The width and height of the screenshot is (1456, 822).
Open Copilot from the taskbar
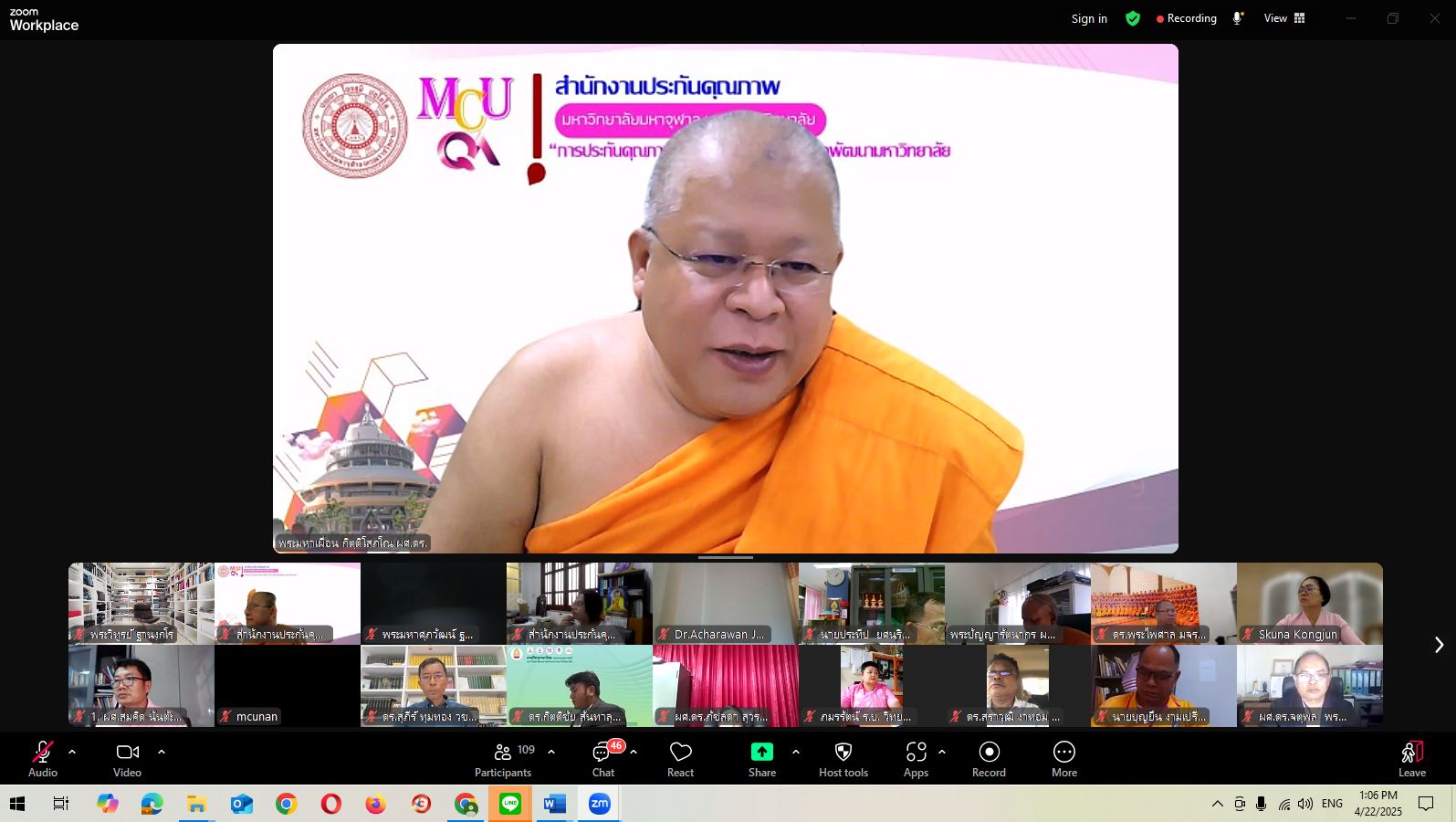108,804
